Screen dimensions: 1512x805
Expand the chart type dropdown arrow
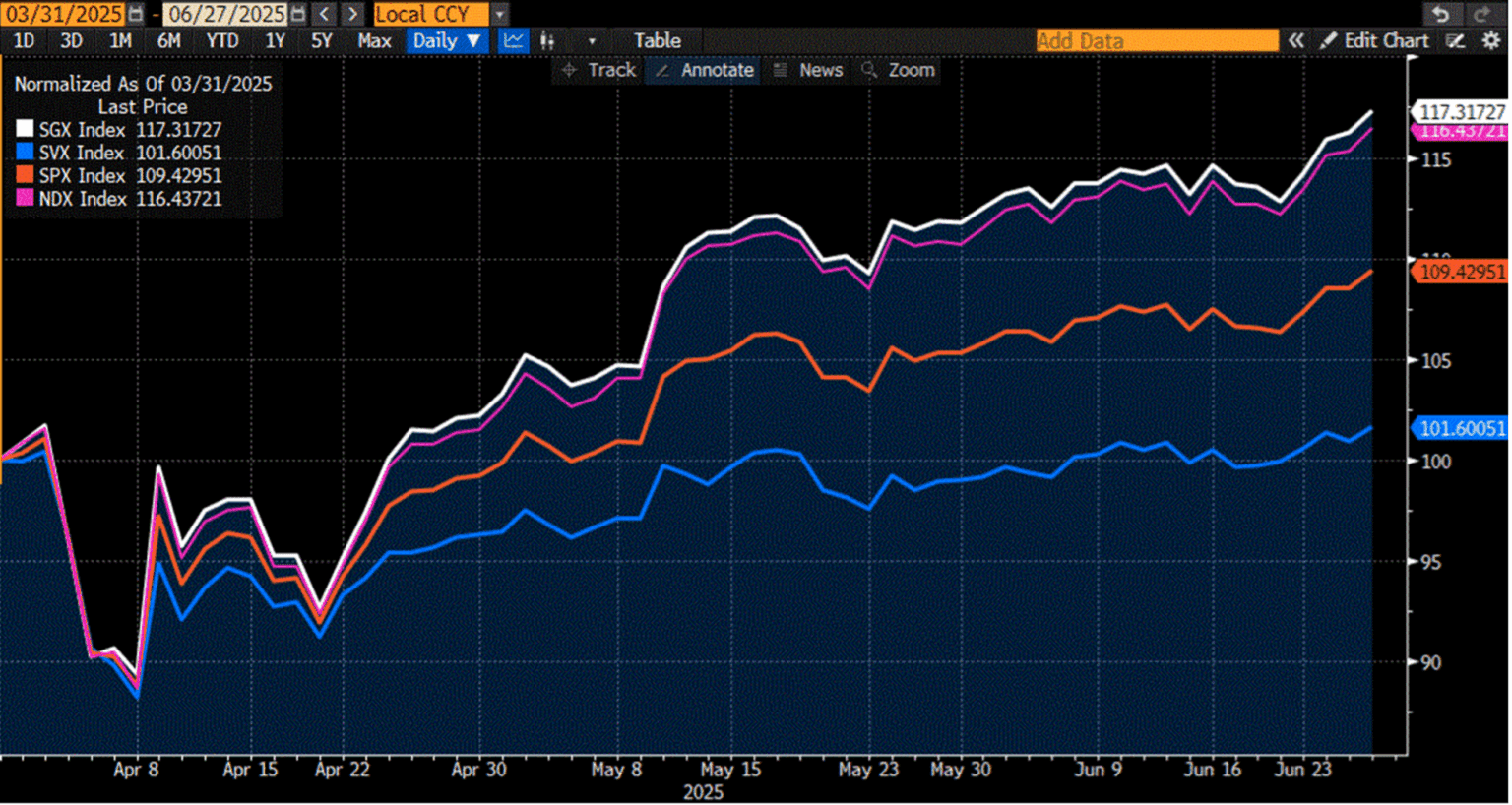[592, 41]
